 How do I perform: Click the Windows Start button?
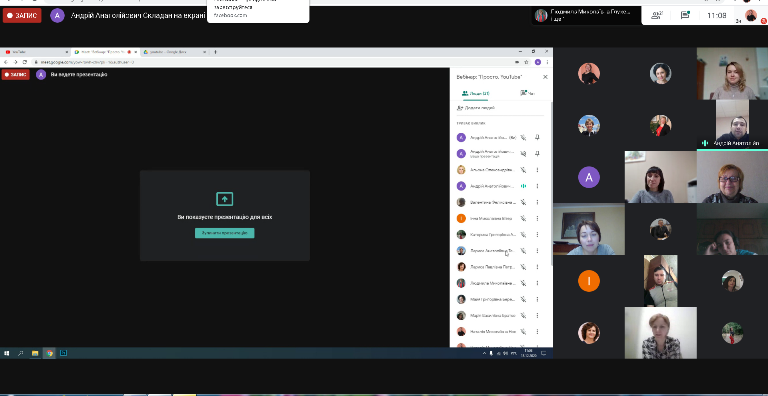coord(7,353)
